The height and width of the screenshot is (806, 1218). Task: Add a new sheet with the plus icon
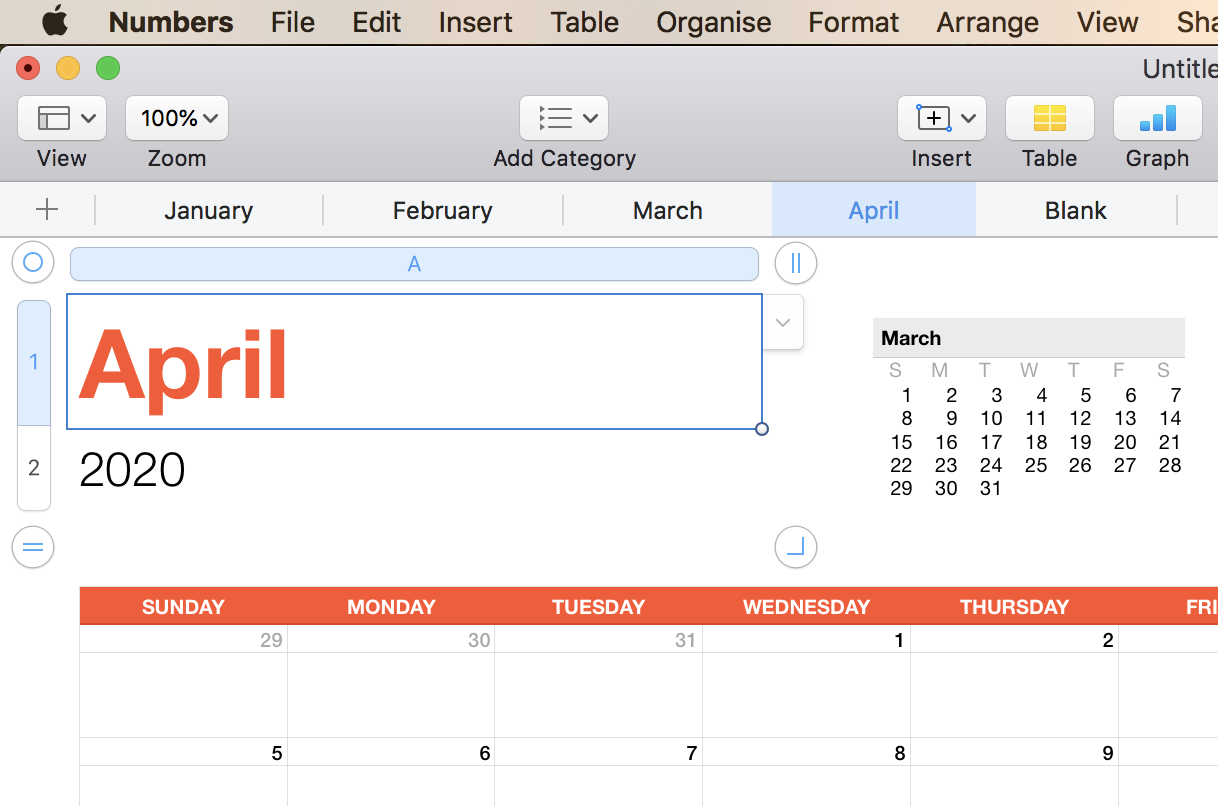tap(47, 209)
